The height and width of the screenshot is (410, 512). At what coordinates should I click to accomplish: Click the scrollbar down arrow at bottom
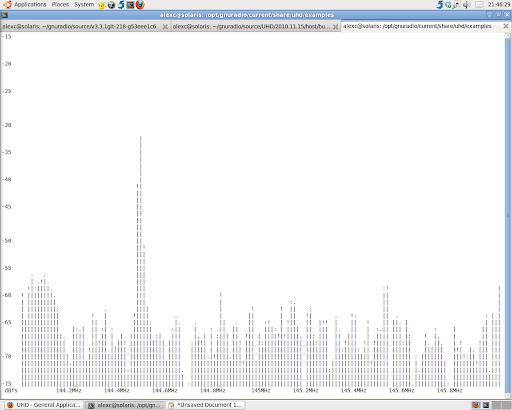508,396
